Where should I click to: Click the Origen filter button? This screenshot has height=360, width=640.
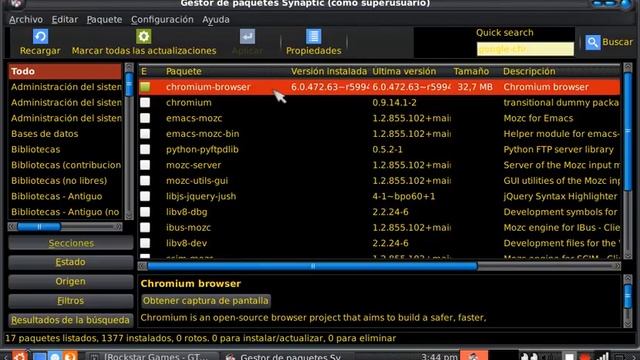pyautogui.click(x=71, y=281)
